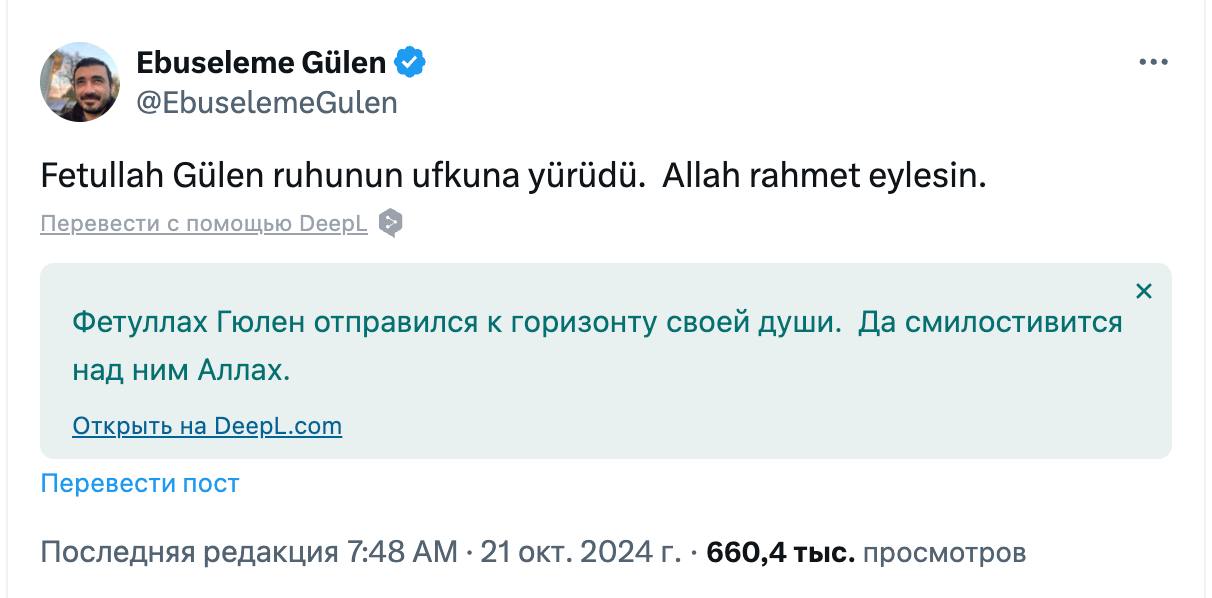Click the phrase "Allah rahmet eylesin."
This screenshot has width=1212, height=598.
[x=825, y=176]
